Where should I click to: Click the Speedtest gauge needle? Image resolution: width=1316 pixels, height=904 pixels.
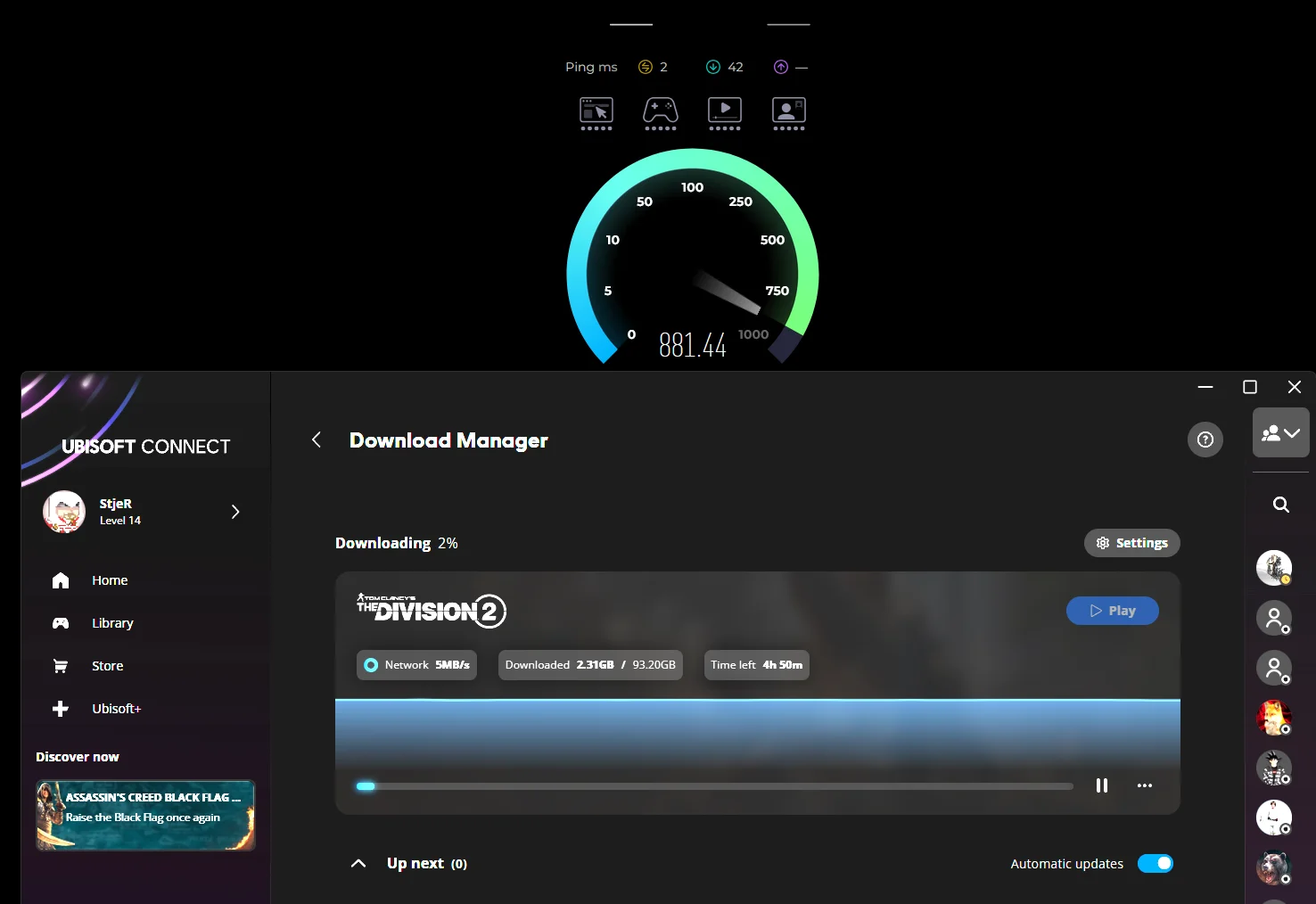[x=728, y=292]
